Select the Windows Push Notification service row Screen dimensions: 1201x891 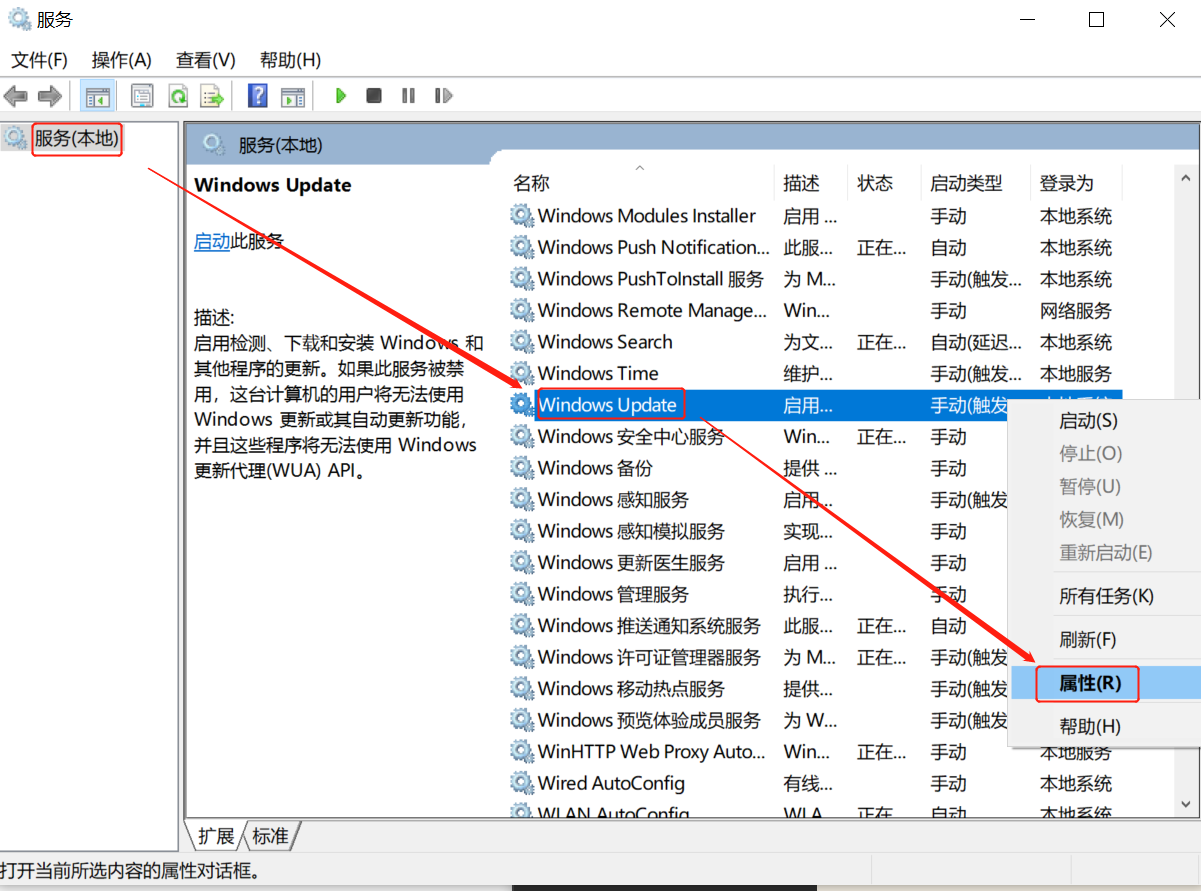(815, 247)
